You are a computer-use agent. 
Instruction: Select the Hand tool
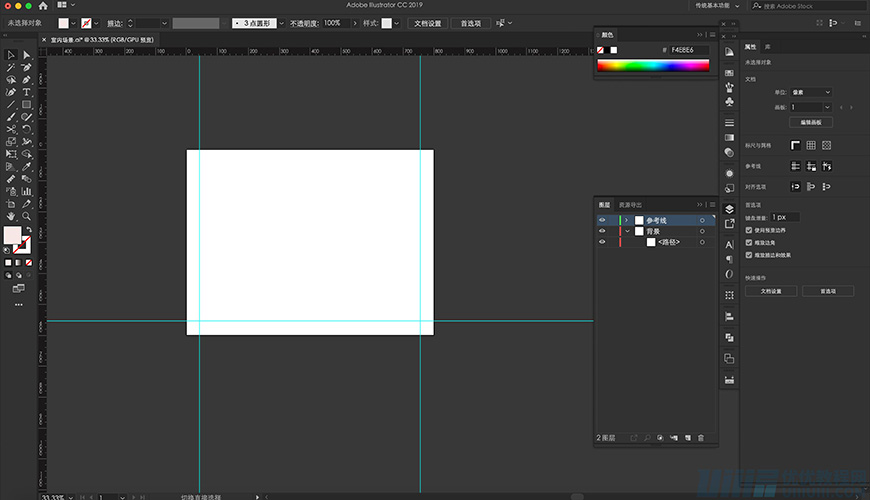click(x=11, y=215)
